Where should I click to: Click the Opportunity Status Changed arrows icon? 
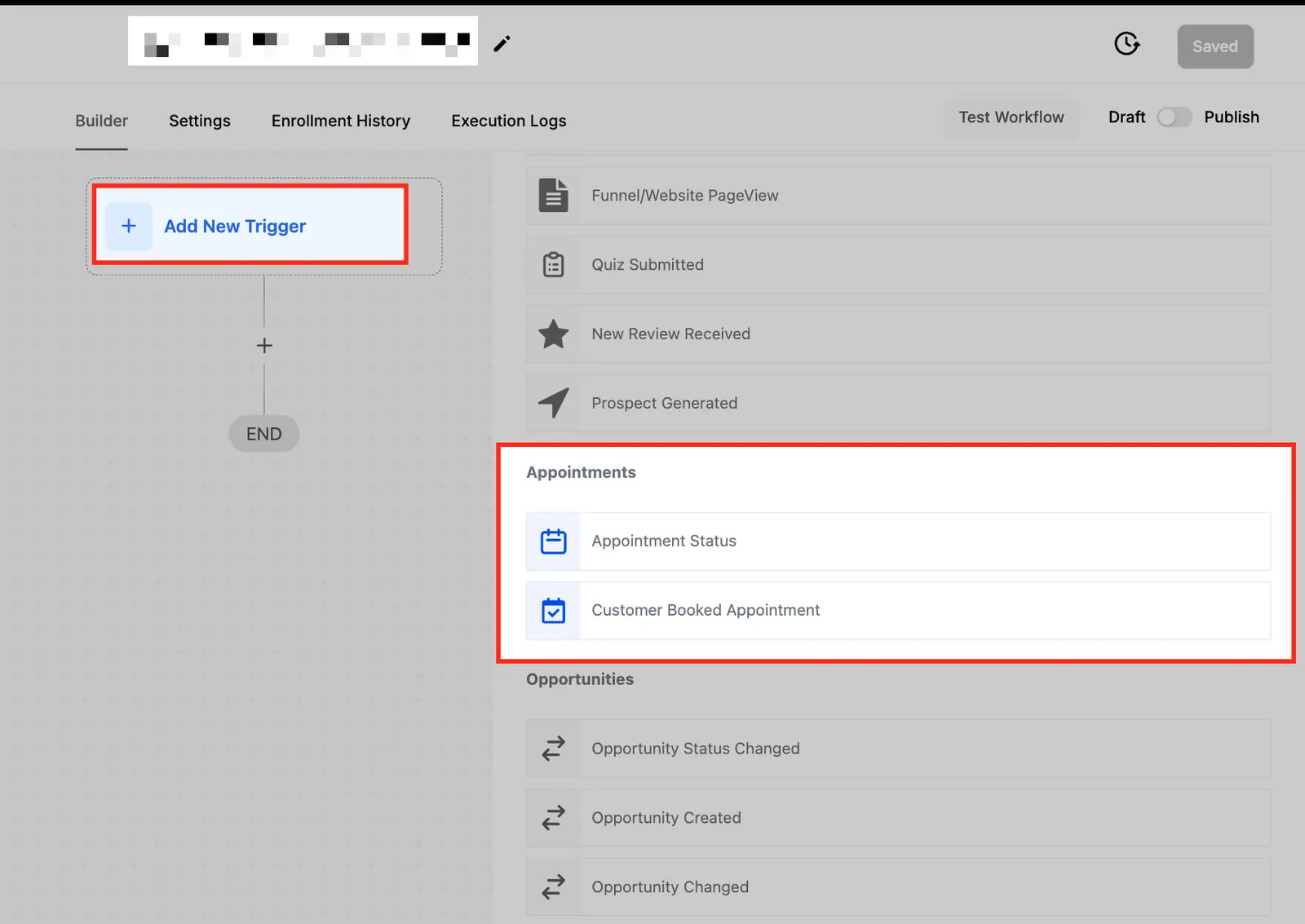(553, 749)
